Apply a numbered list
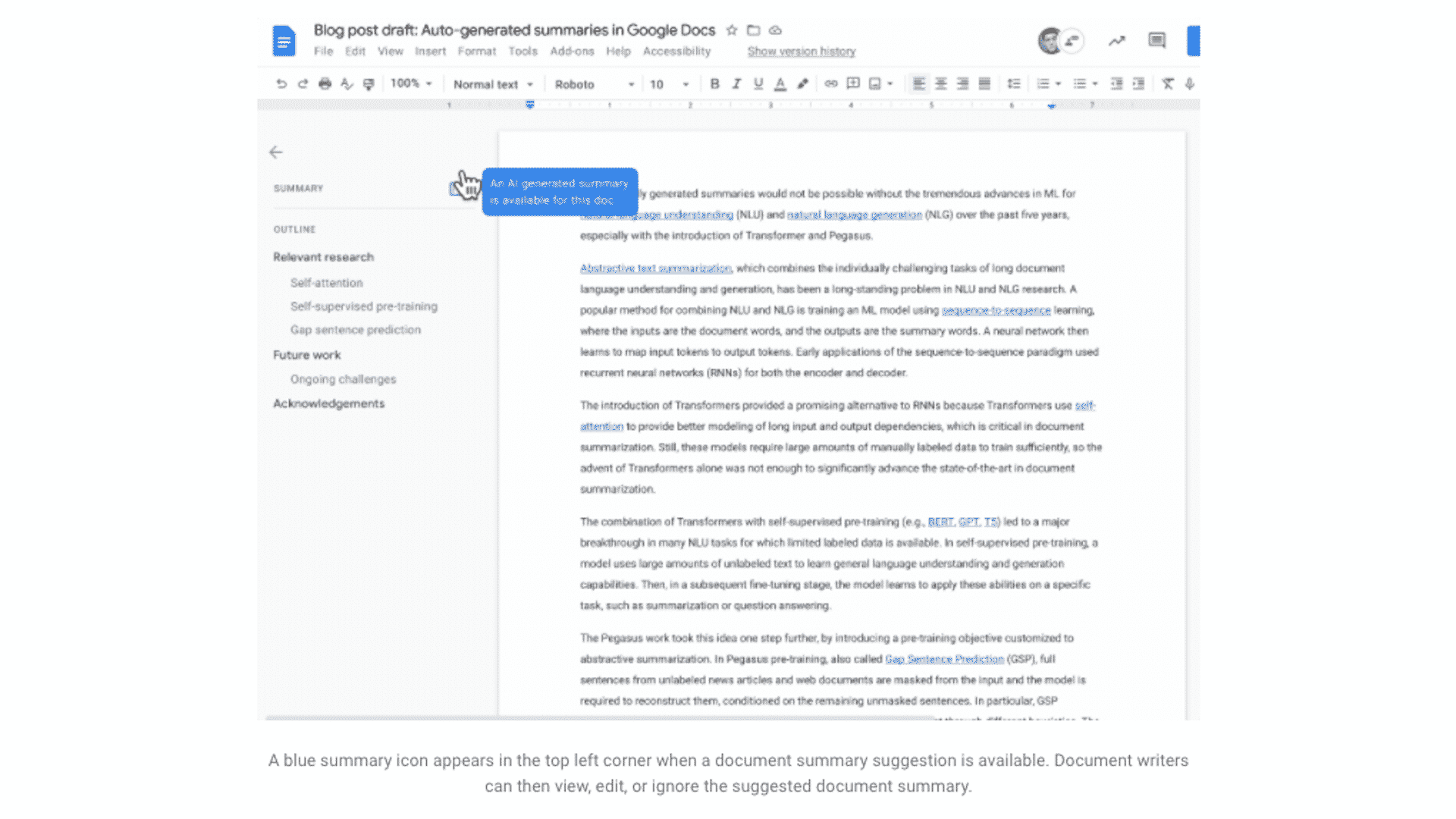This screenshot has width=1456, height=819. click(x=1043, y=84)
